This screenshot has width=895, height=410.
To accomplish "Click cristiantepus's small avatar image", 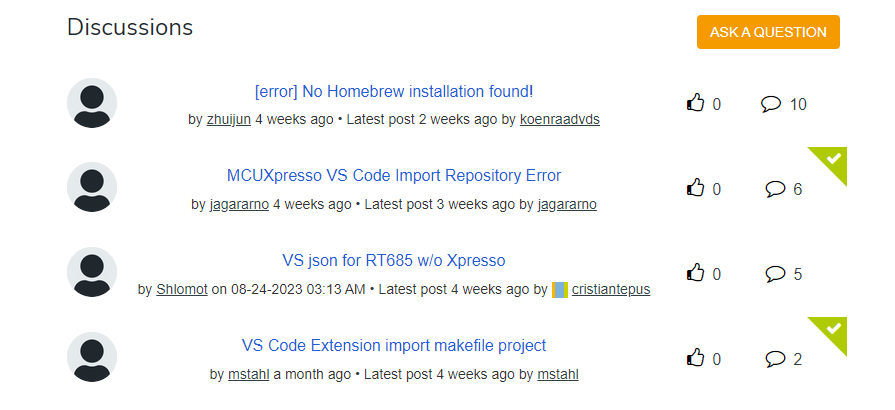I will click(560, 289).
